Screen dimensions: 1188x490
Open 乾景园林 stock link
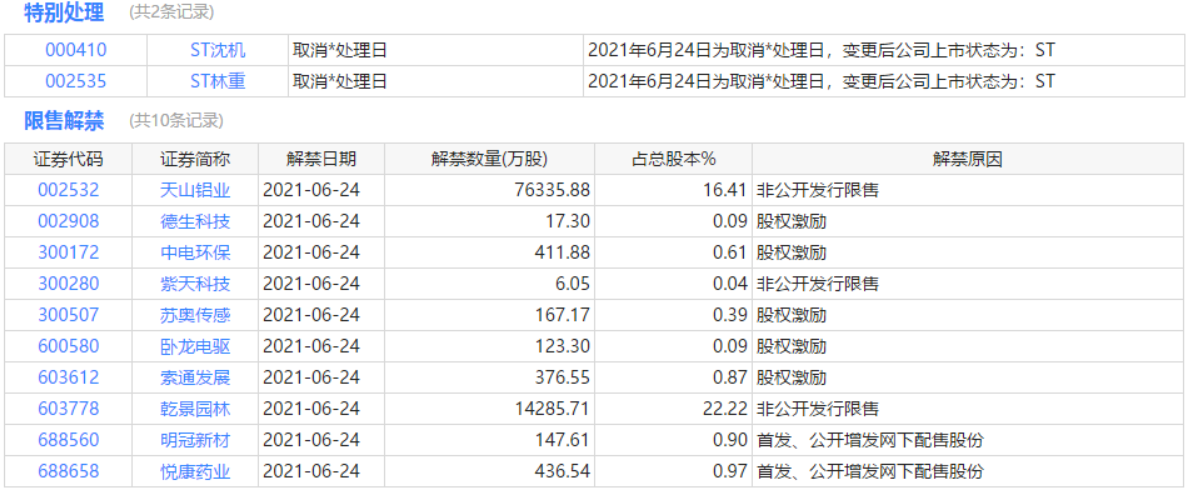195,408
